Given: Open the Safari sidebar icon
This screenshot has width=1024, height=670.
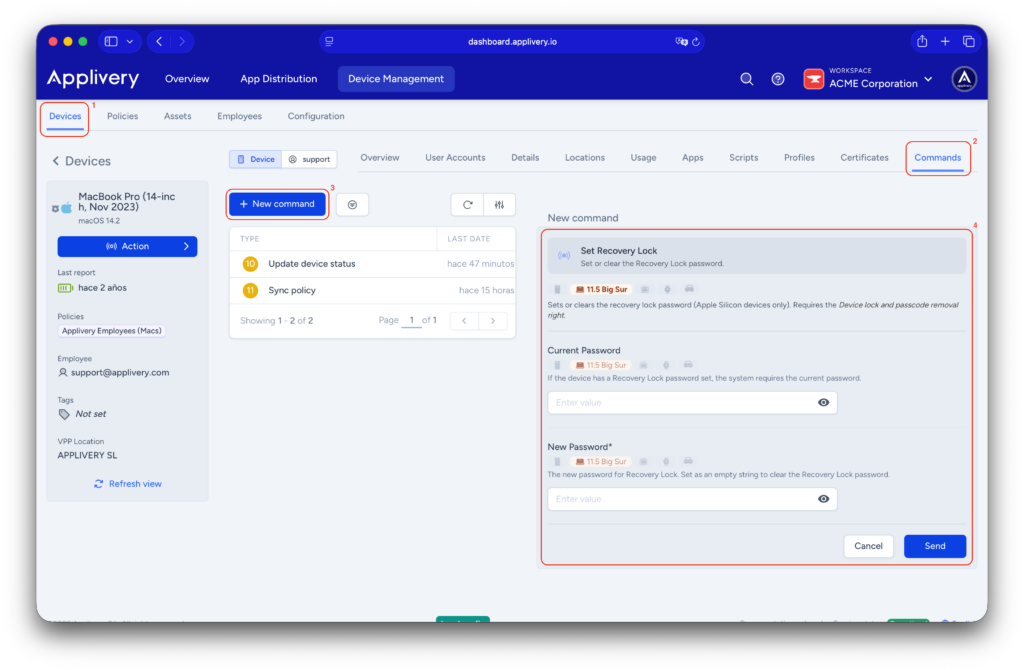Looking at the screenshot, I should click(x=111, y=41).
